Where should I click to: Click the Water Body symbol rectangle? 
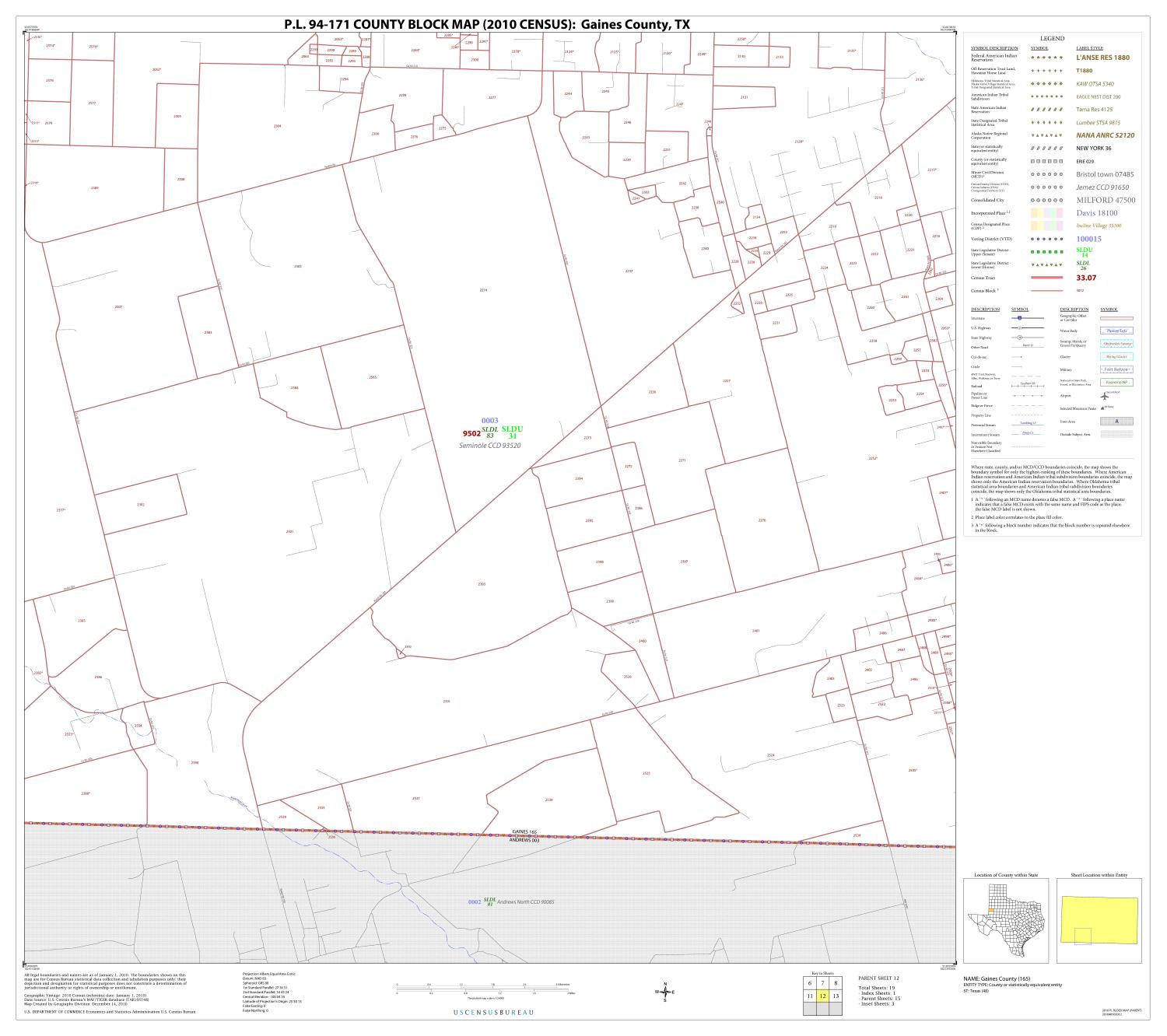[x=1117, y=331]
